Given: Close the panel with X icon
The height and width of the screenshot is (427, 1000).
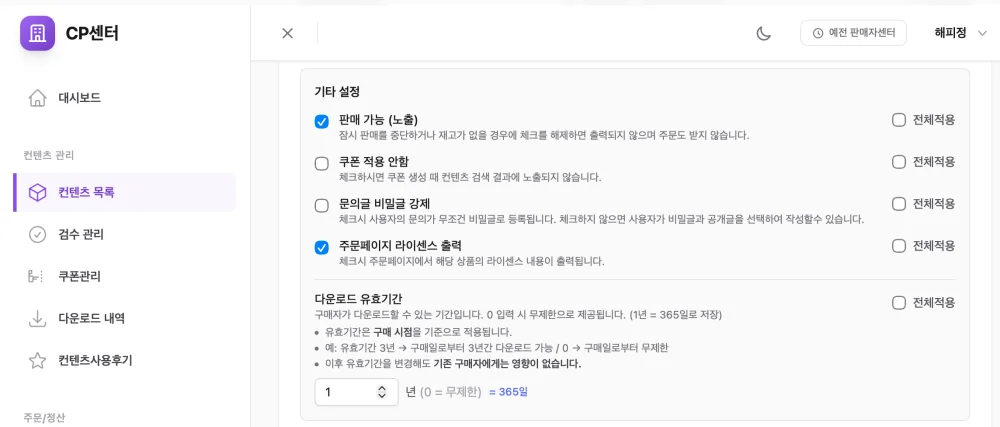Looking at the screenshot, I should pos(288,34).
